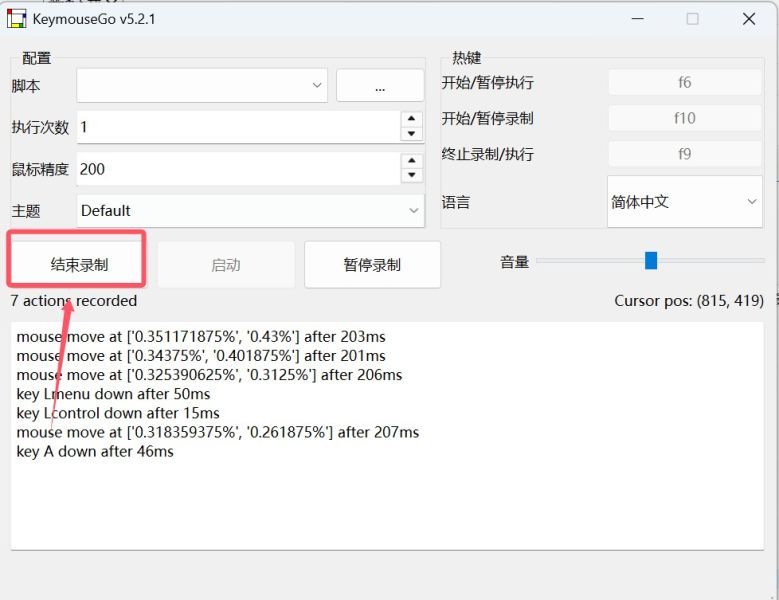Click the volume (音量) slider handle
The image size is (779, 600).
coord(651,260)
